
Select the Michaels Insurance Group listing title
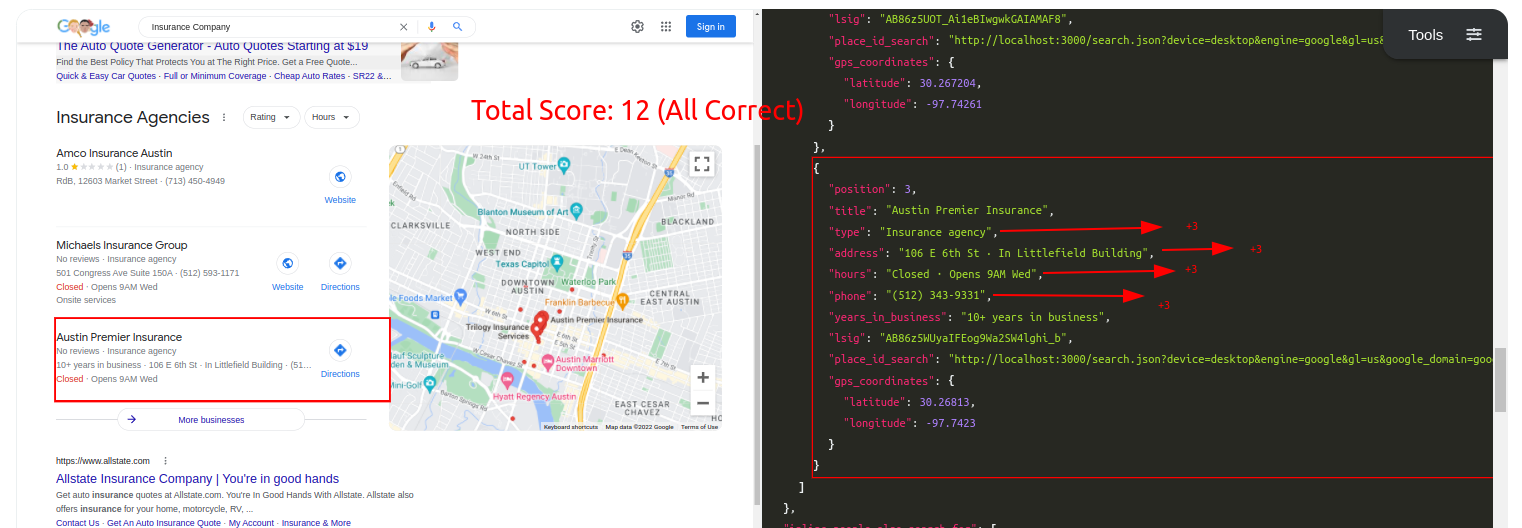click(x=122, y=245)
